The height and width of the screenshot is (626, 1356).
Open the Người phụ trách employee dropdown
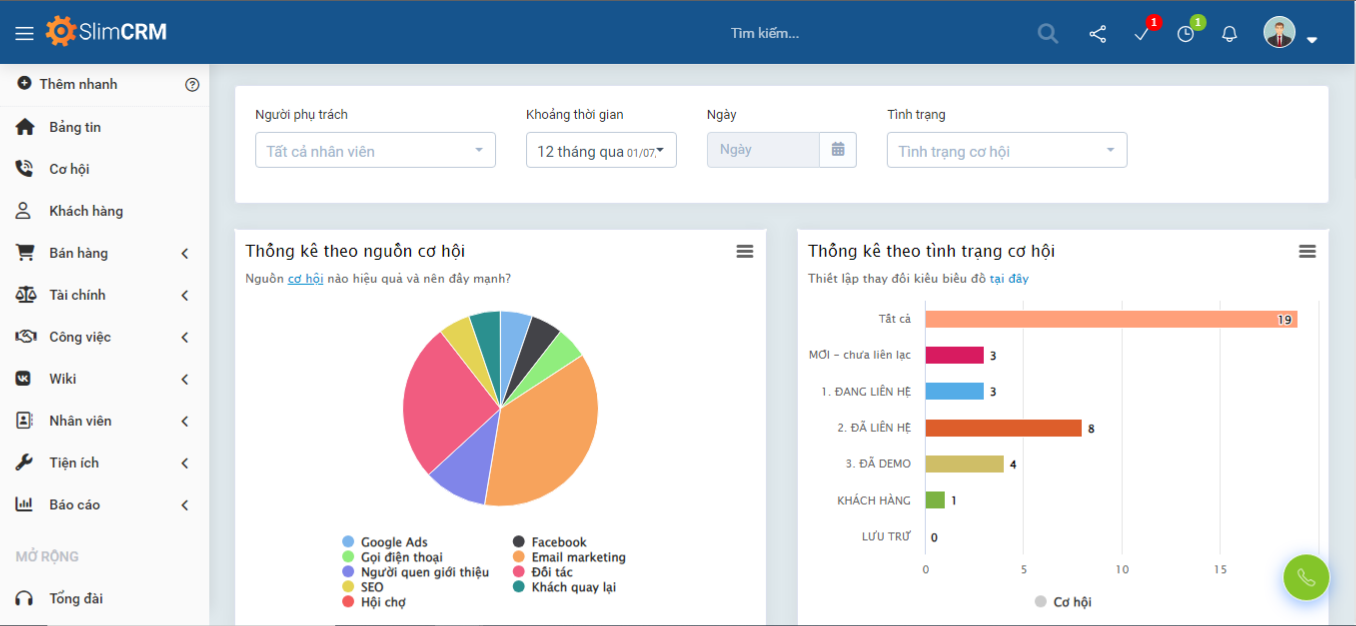[375, 149]
